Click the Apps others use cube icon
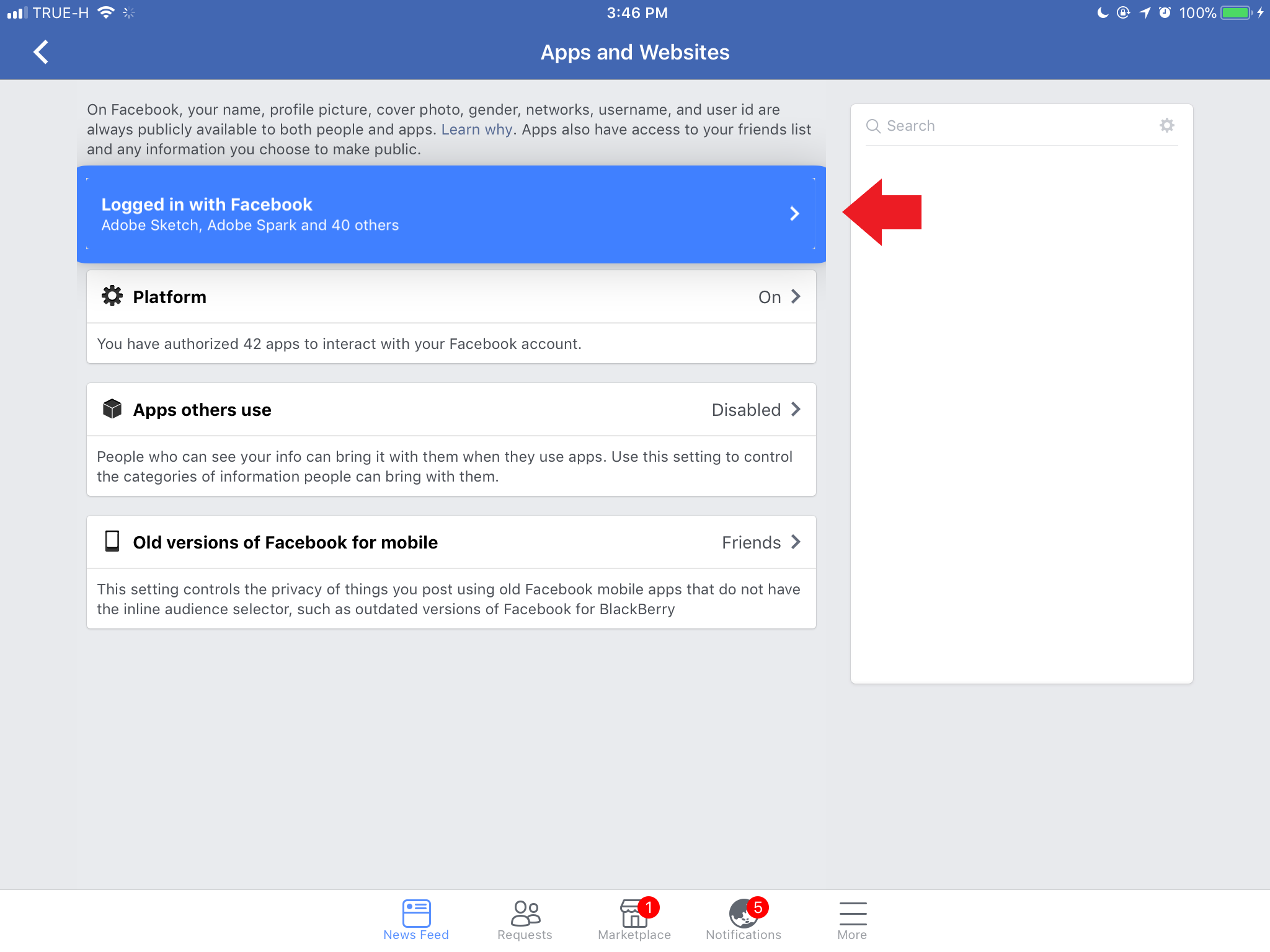The width and height of the screenshot is (1270, 952). [112, 409]
